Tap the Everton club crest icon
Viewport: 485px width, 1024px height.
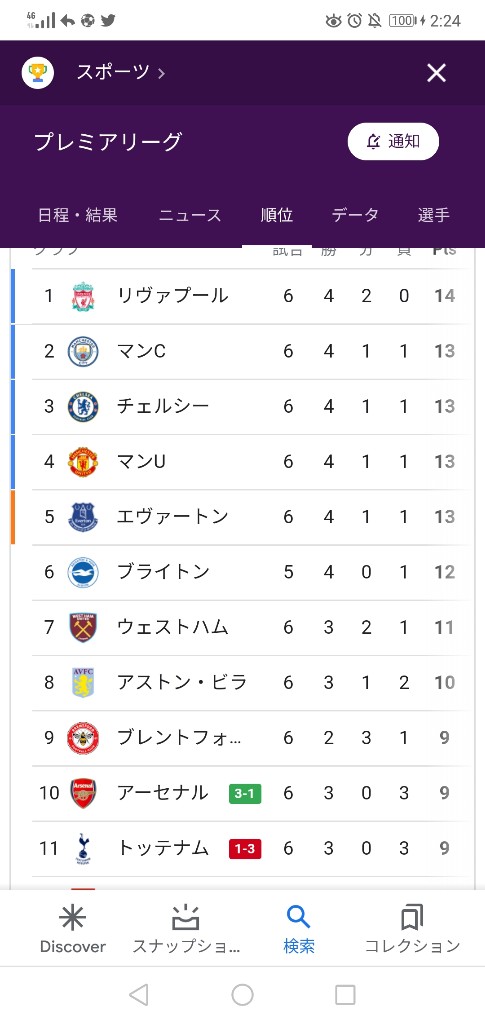pos(83,517)
